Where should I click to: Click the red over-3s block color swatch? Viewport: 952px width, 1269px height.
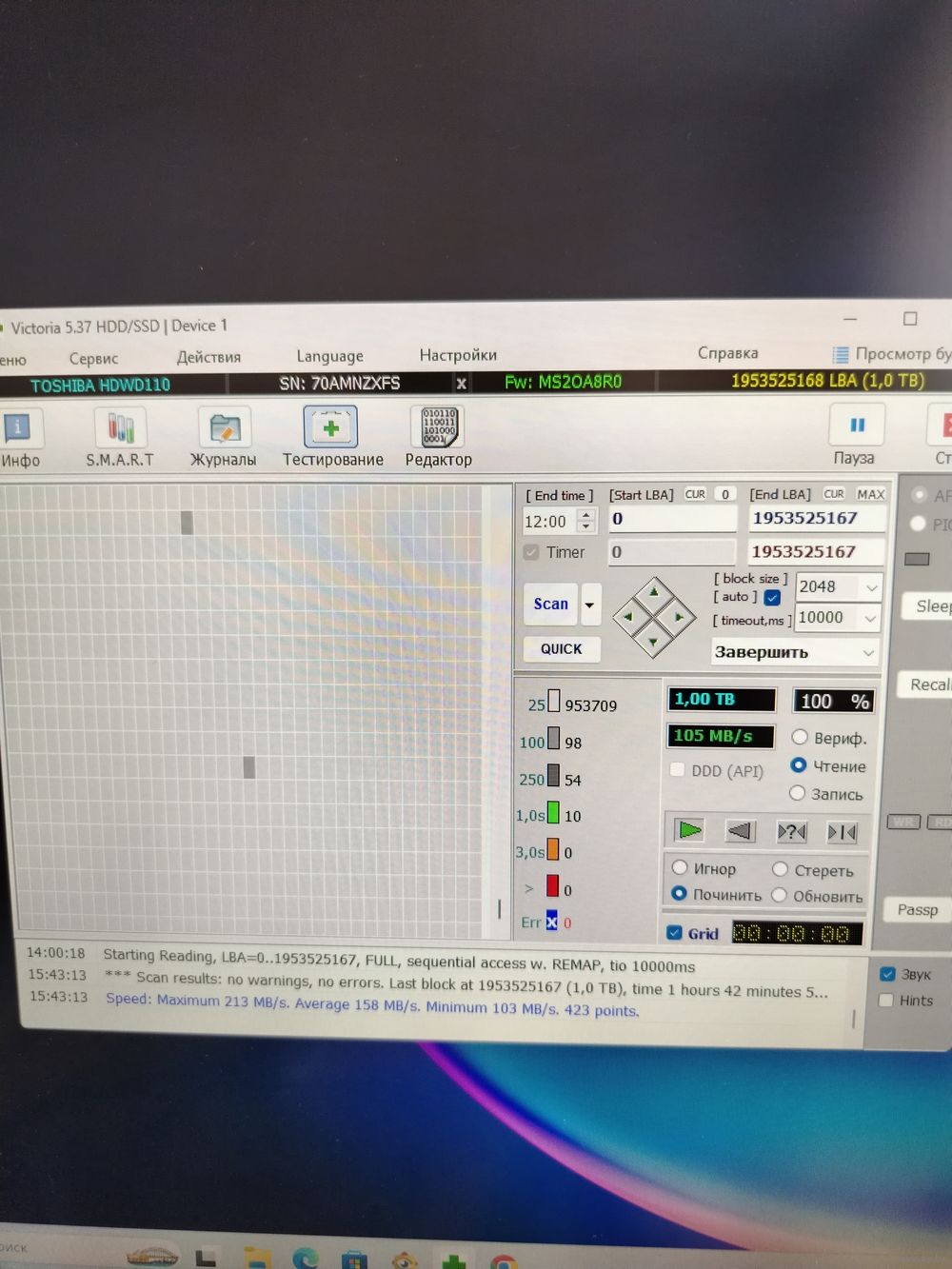point(552,886)
